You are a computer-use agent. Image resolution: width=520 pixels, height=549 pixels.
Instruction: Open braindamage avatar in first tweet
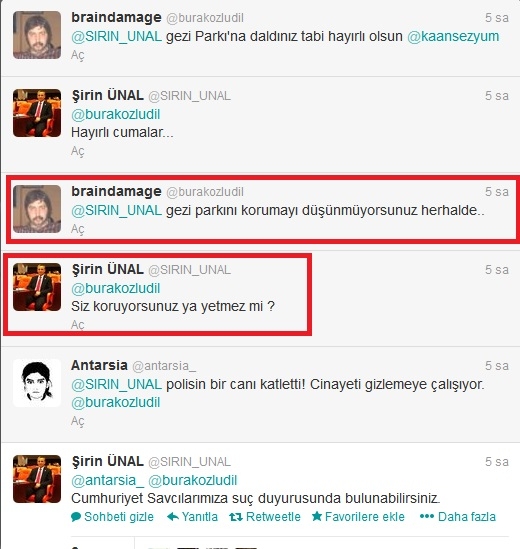pyautogui.click(x=37, y=35)
